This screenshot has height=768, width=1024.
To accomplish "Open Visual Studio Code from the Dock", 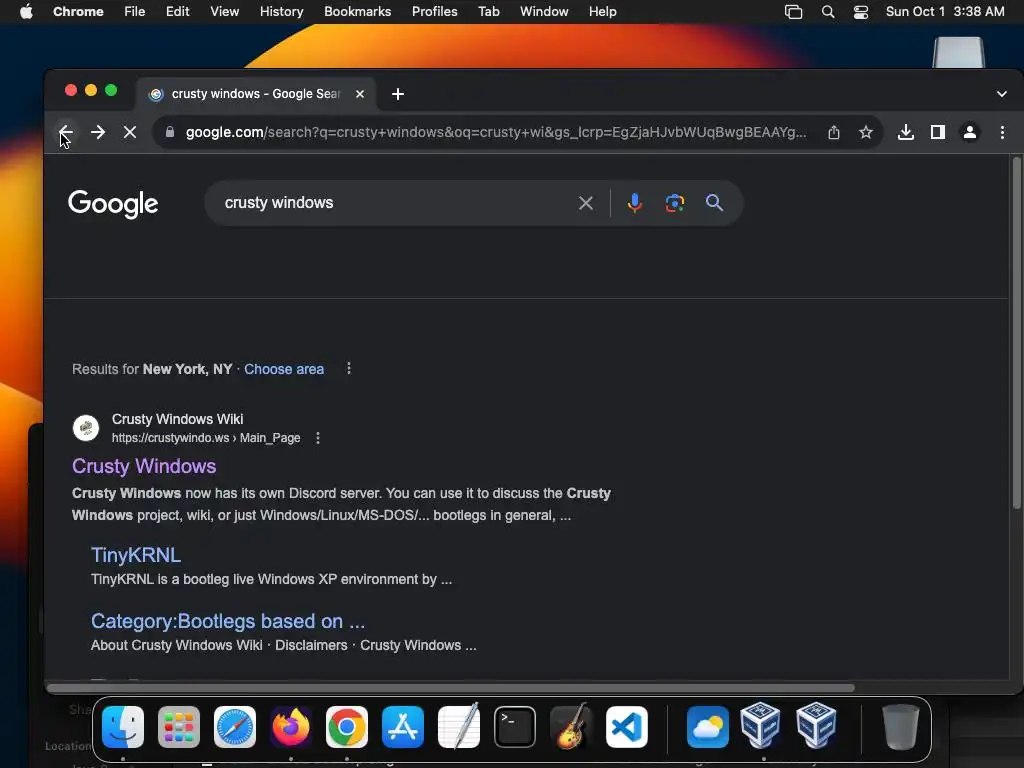I will [x=627, y=727].
